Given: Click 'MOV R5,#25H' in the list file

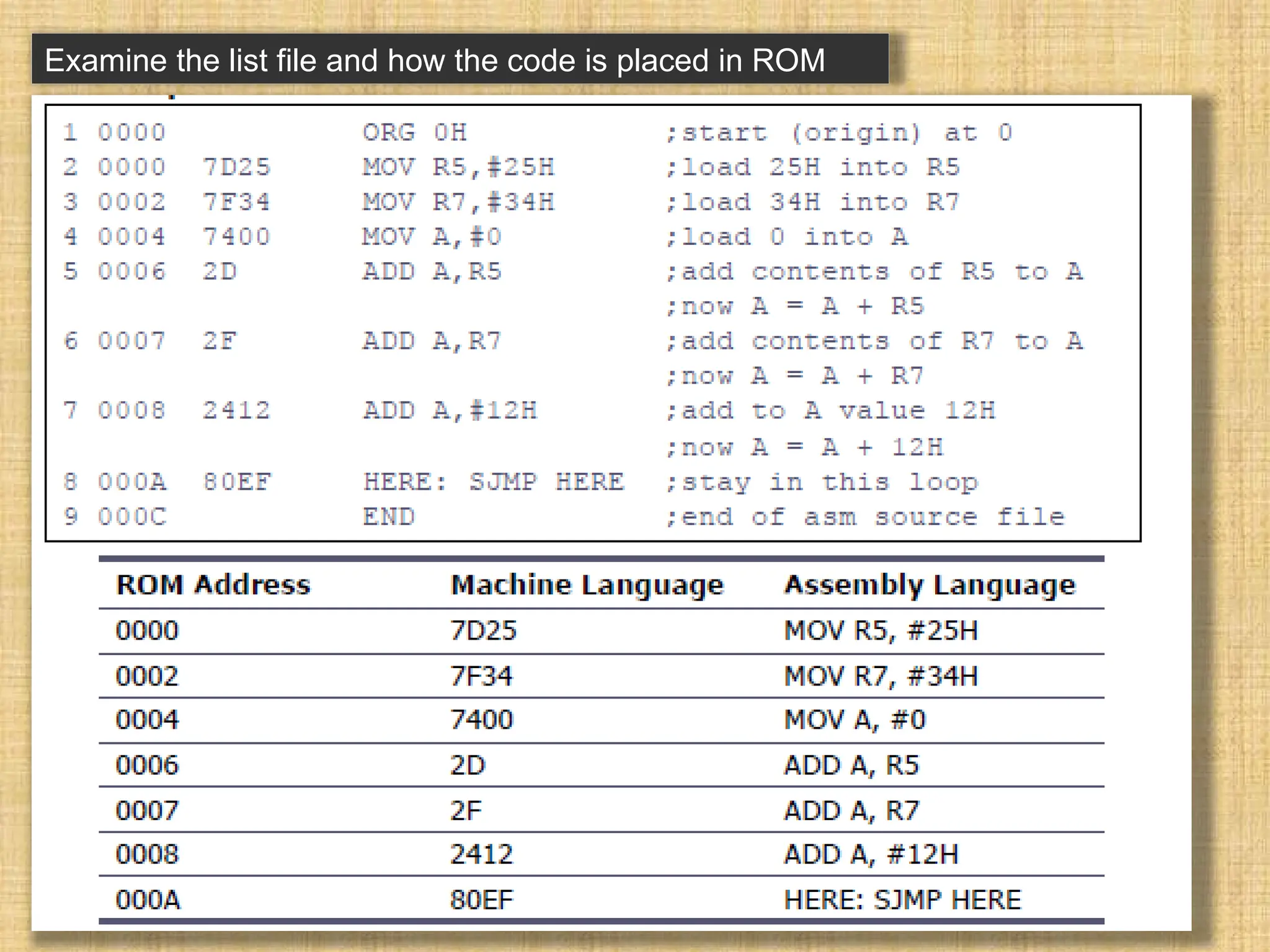Looking at the screenshot, I should pyautogui.click(x=458, y=167).
